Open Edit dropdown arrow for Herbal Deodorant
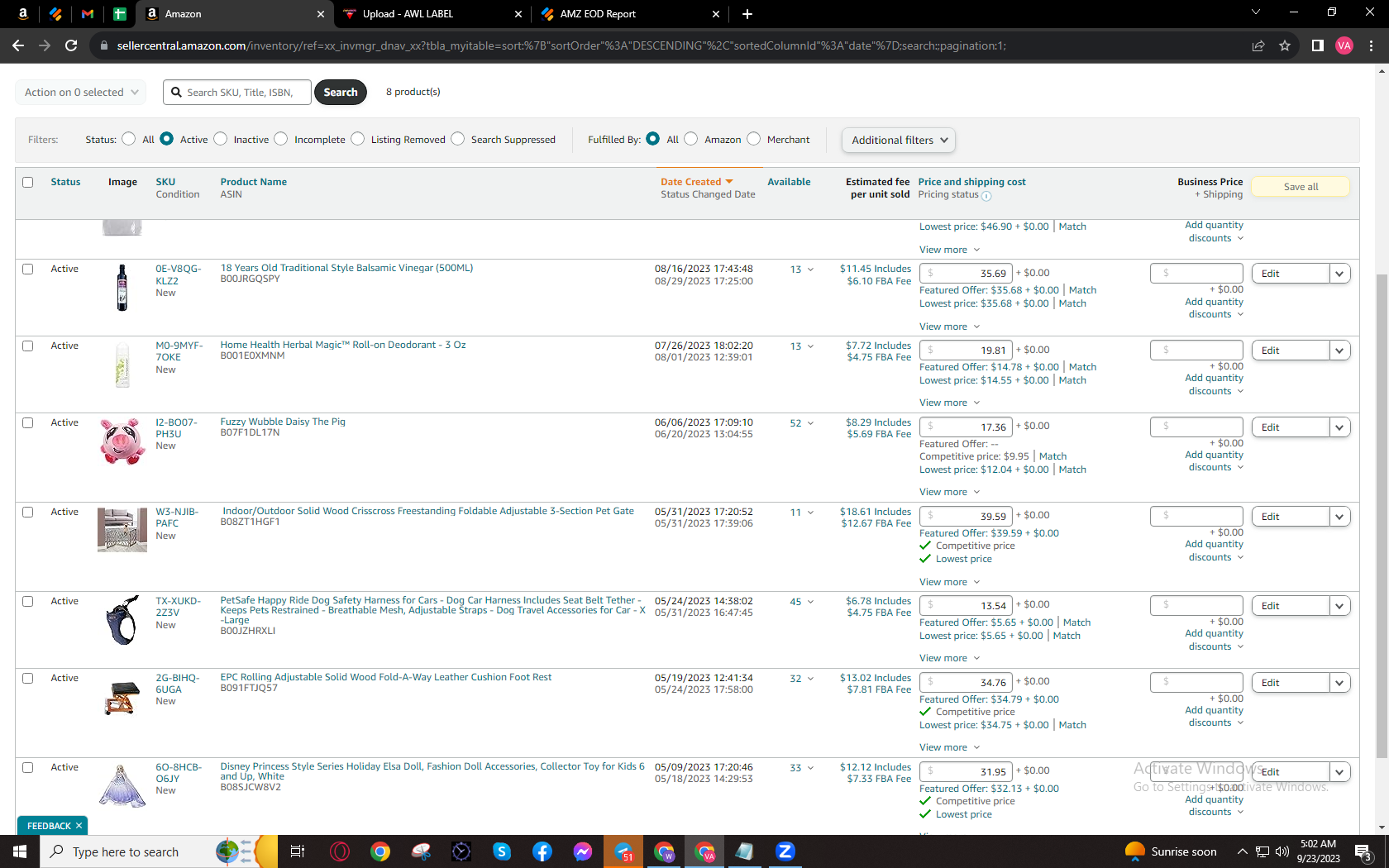 click(1339, 351)
